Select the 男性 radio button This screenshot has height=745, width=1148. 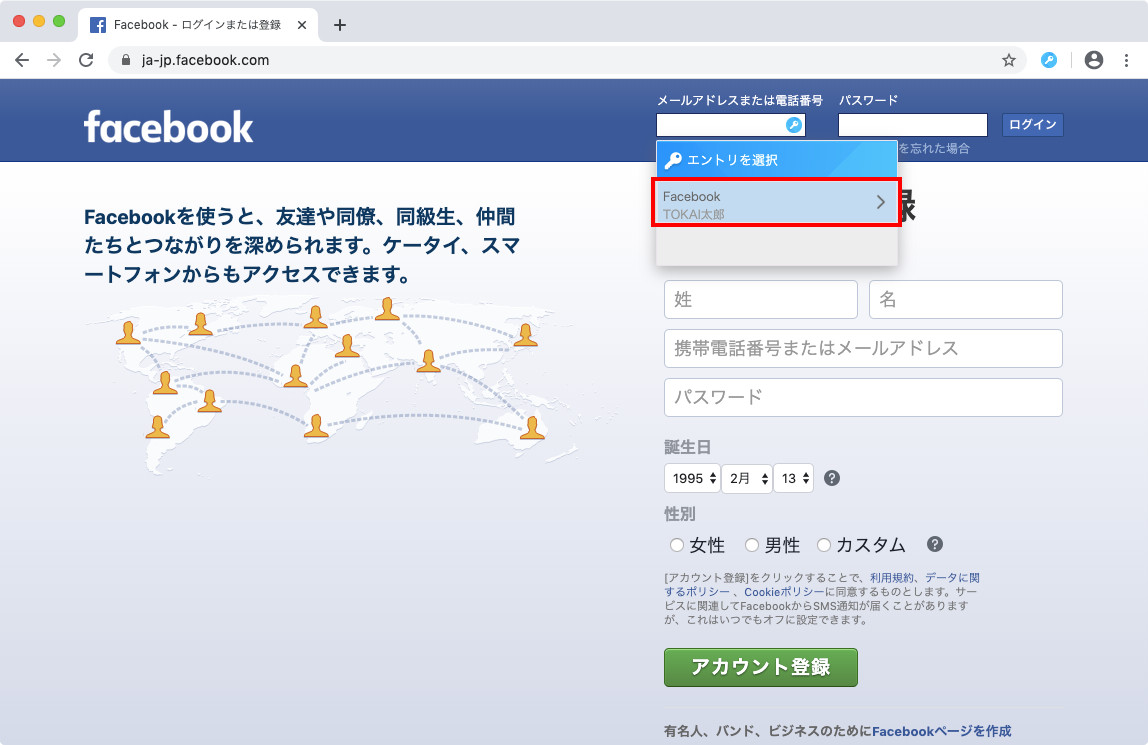tap(752, 545)
